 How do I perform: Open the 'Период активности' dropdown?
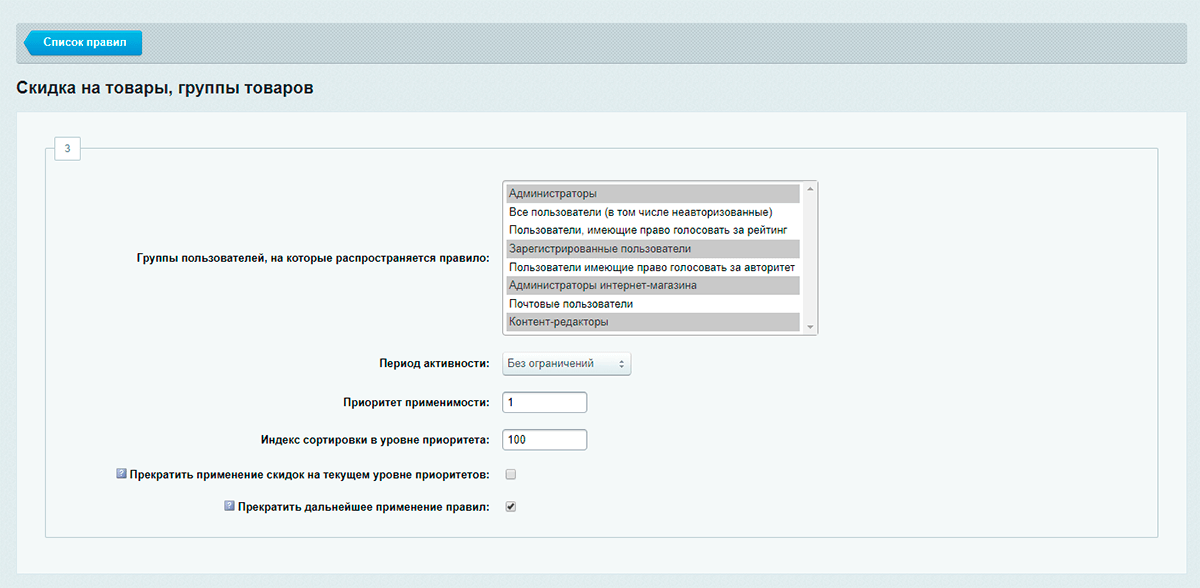(566, 364)
